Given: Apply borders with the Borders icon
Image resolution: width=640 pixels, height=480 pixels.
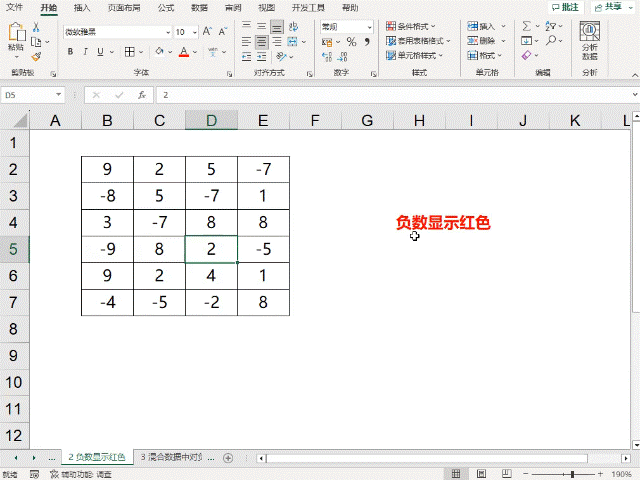Looking at the screenshot, I should [129, 52].
